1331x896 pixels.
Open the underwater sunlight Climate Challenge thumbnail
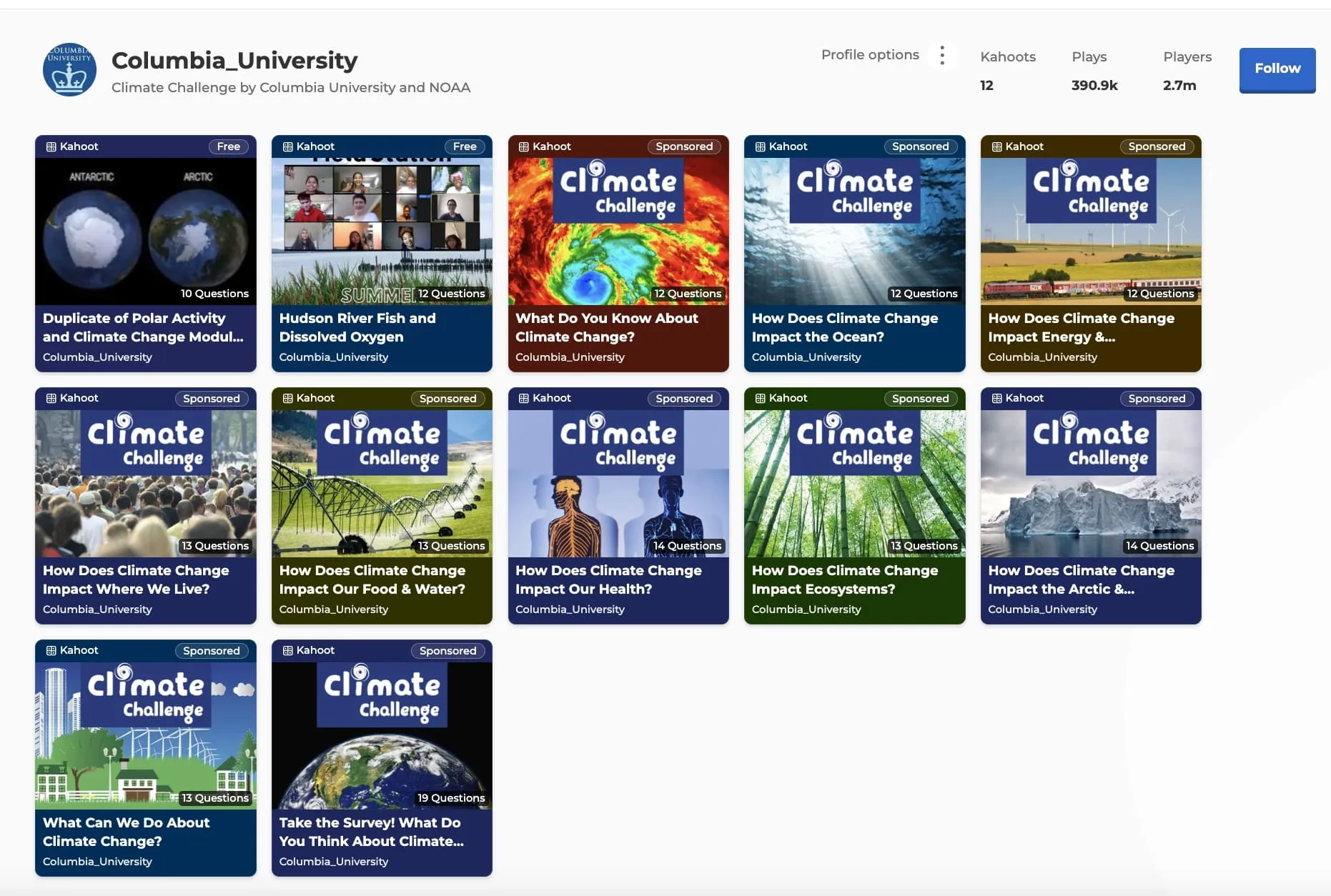tap(855, 232)
